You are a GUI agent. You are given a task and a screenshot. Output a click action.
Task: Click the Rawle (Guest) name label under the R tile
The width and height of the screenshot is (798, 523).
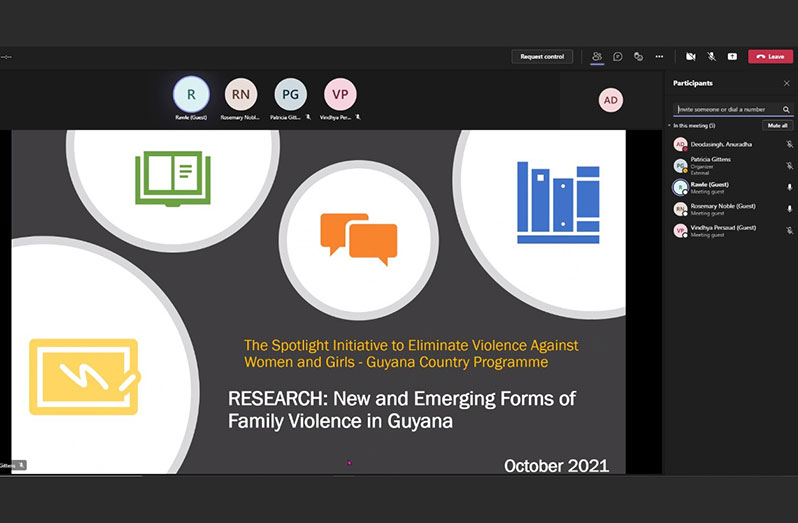click(x=191, y=118)
